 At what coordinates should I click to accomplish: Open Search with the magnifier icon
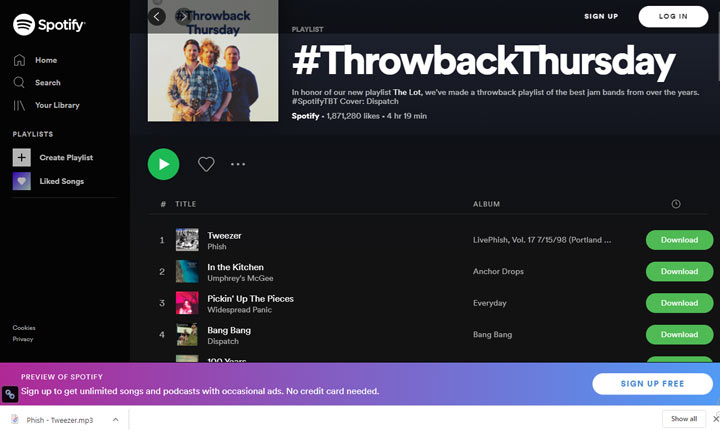point(19,83)
